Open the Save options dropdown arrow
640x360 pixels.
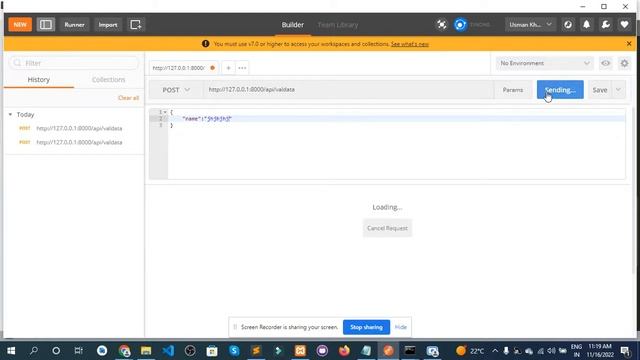(618, 90)
